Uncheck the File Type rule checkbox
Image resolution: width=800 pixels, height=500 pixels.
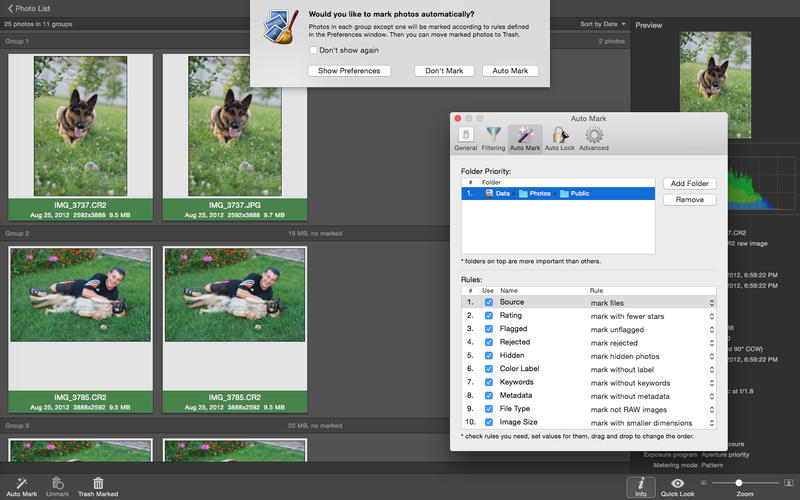pyautogui.click(x=489, y=409)
